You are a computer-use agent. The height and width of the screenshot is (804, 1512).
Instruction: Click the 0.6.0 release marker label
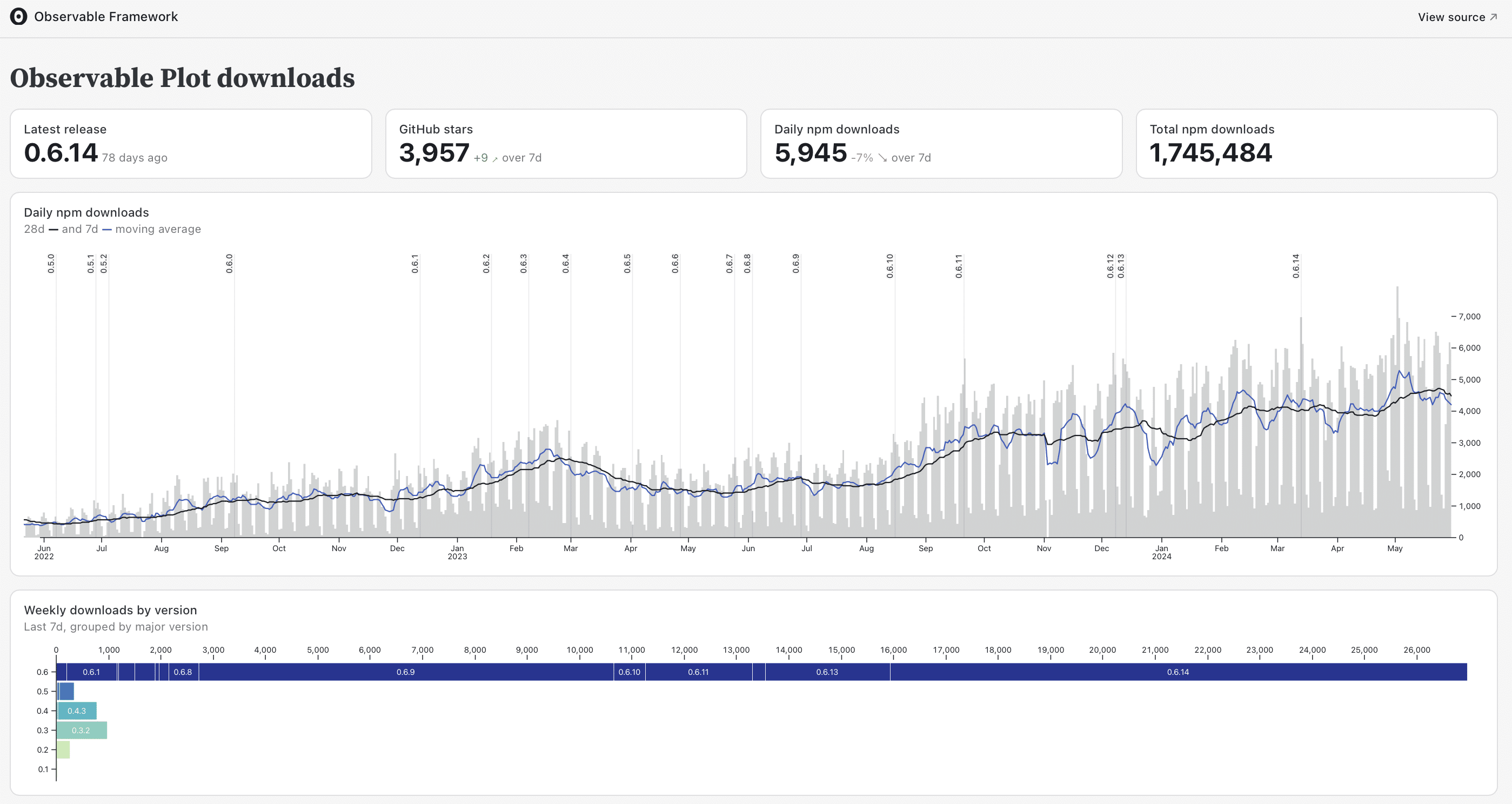230,264
